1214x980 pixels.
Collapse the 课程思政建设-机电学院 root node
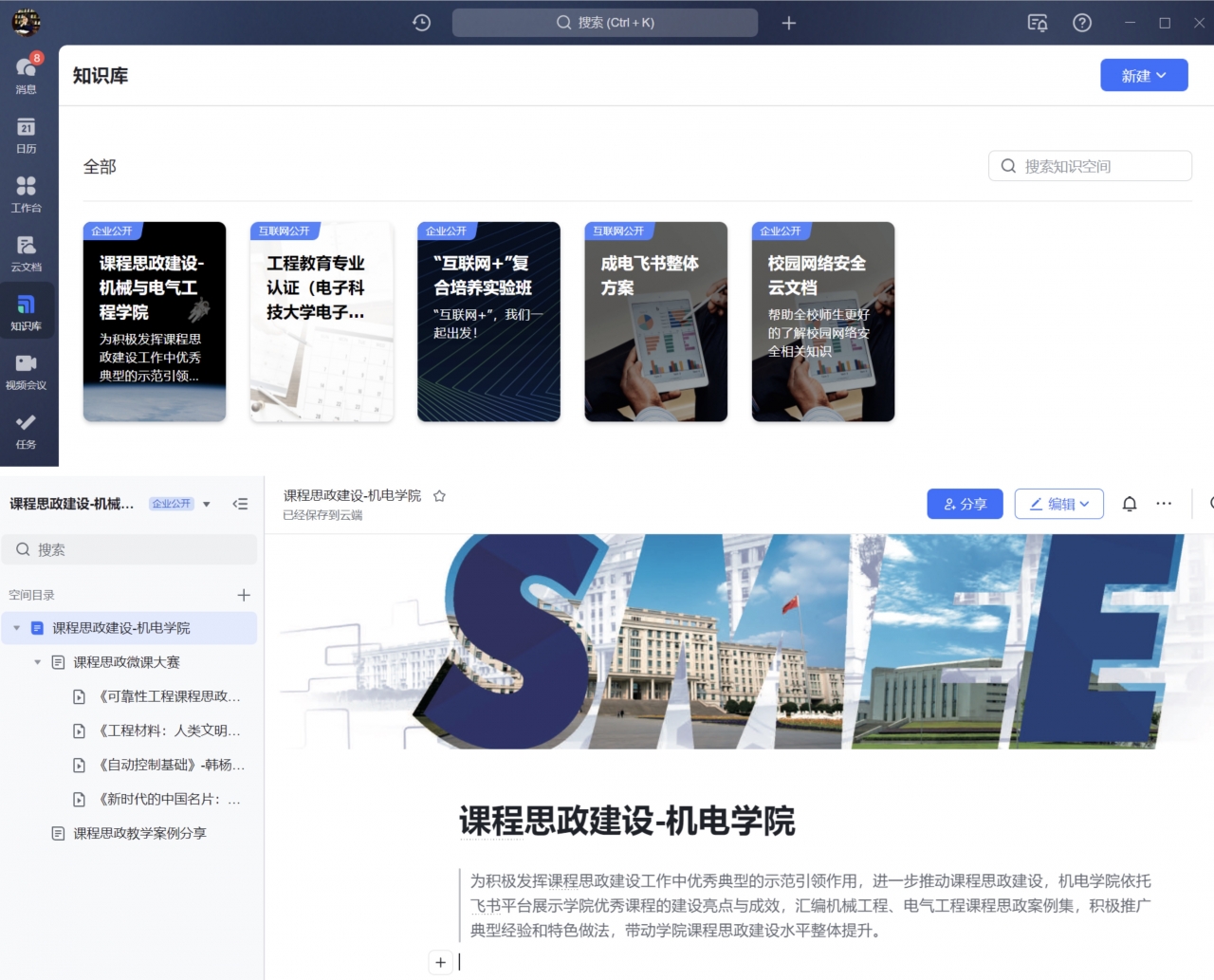[17, 628]
